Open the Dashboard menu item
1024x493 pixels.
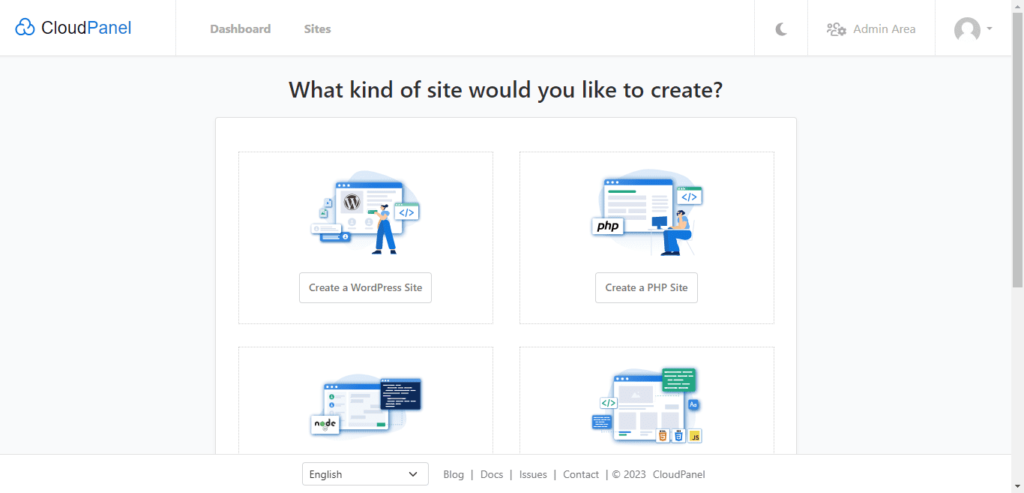[240, 29]
